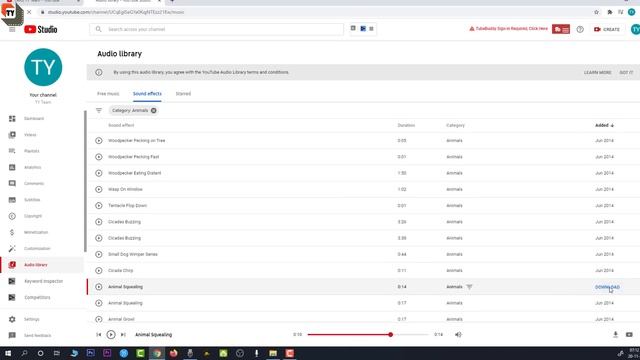Play Tentacle Flop Down sound
The image size is (640, 360).
[x=99, y=206]
